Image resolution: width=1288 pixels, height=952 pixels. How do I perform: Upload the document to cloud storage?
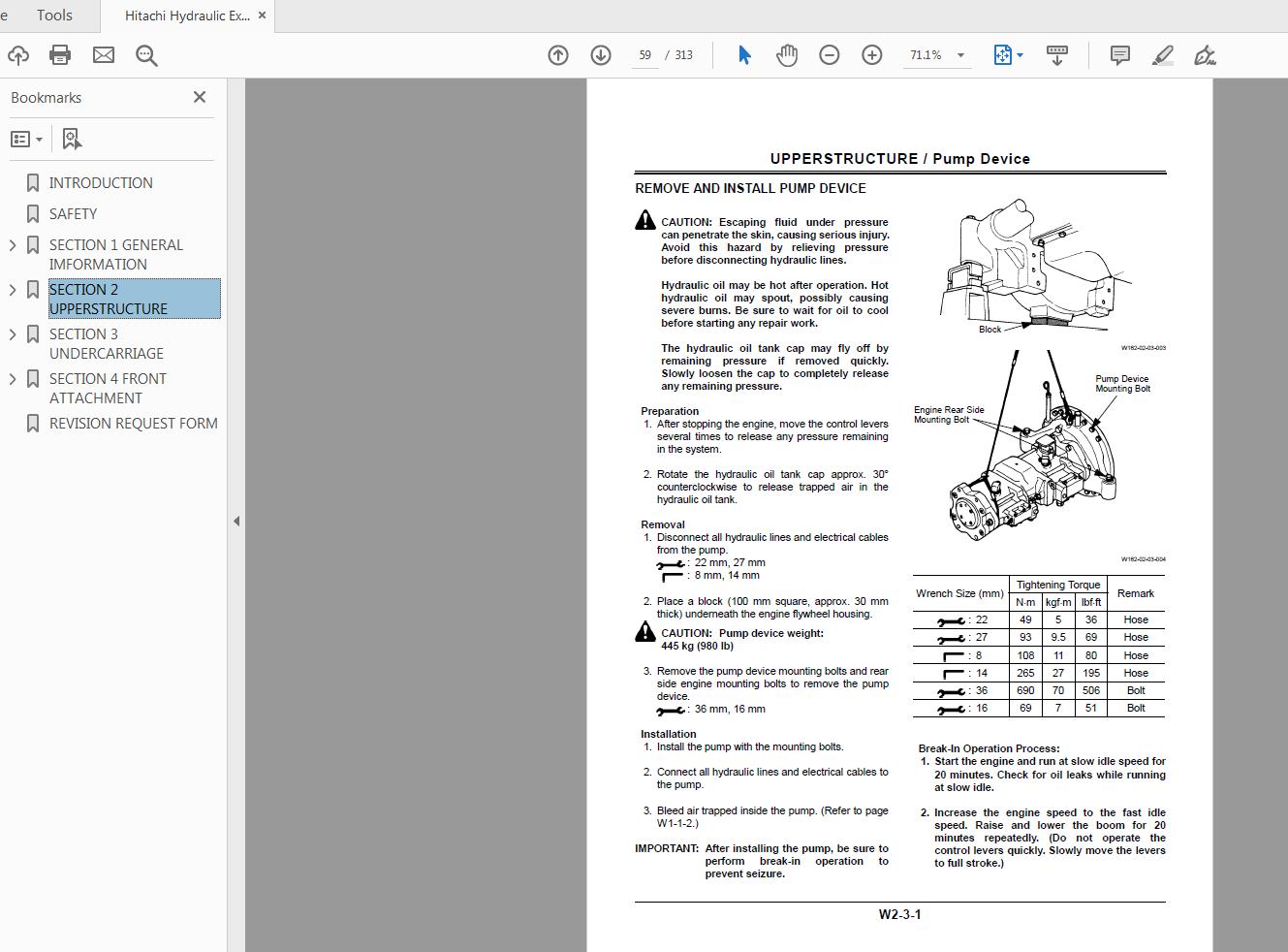point(17,55)
